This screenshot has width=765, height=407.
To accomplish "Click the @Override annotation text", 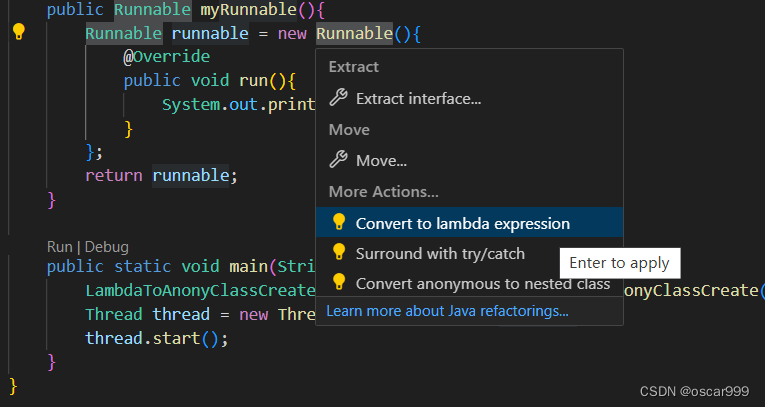I will tap(166, 57).
